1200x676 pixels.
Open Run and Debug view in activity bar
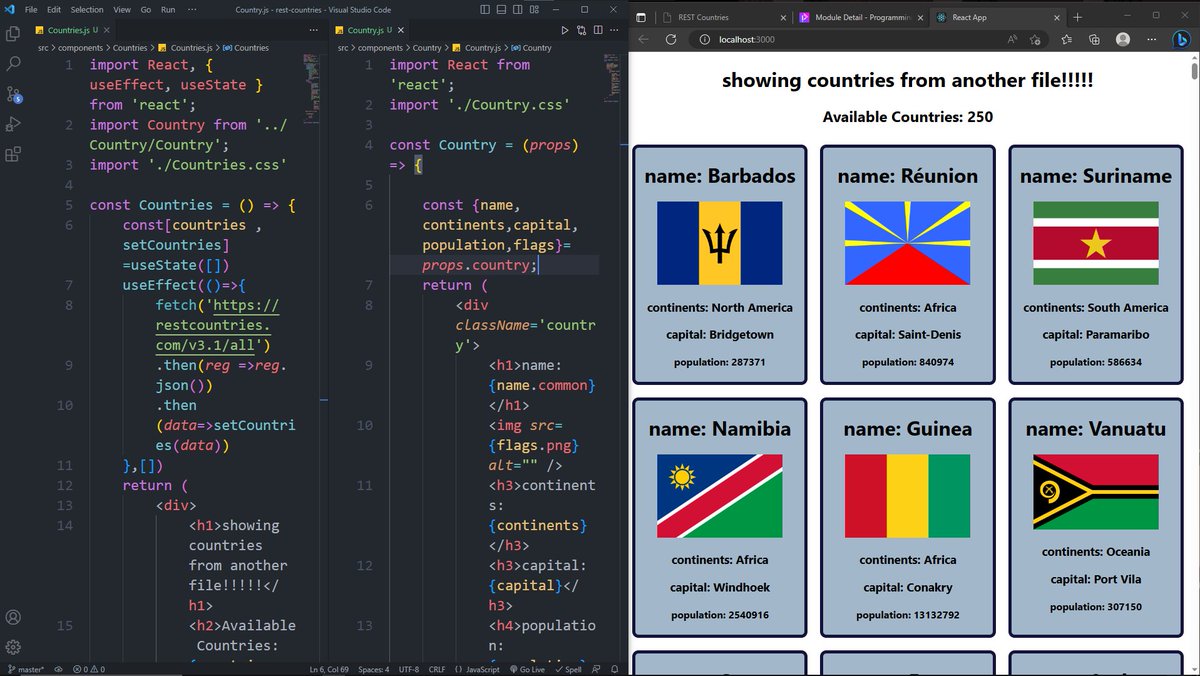coord(13,124)
